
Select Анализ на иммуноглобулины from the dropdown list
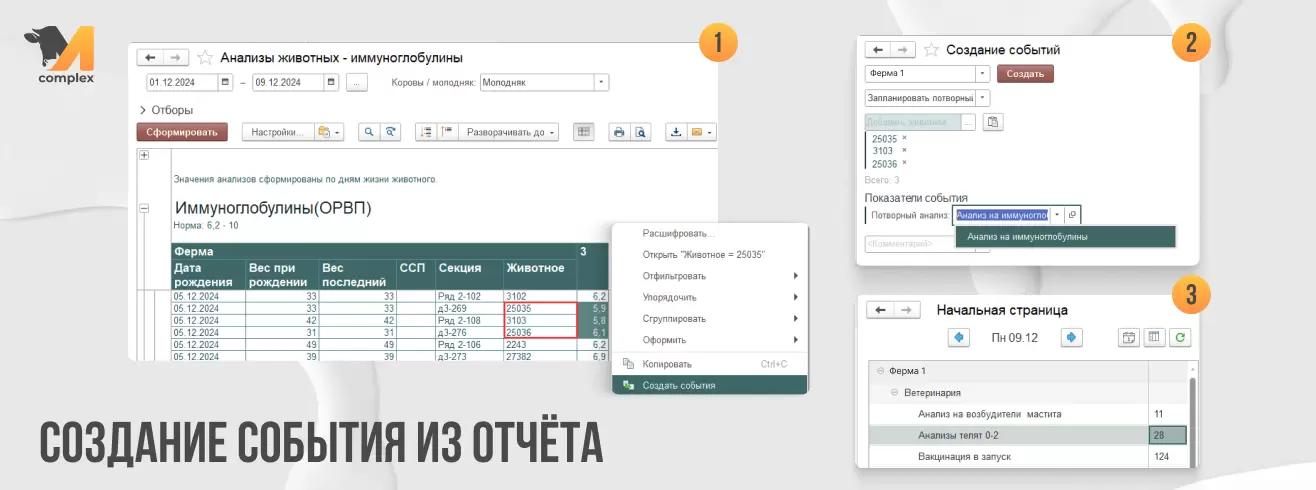pyautogui.click(x=1065, y=237)
